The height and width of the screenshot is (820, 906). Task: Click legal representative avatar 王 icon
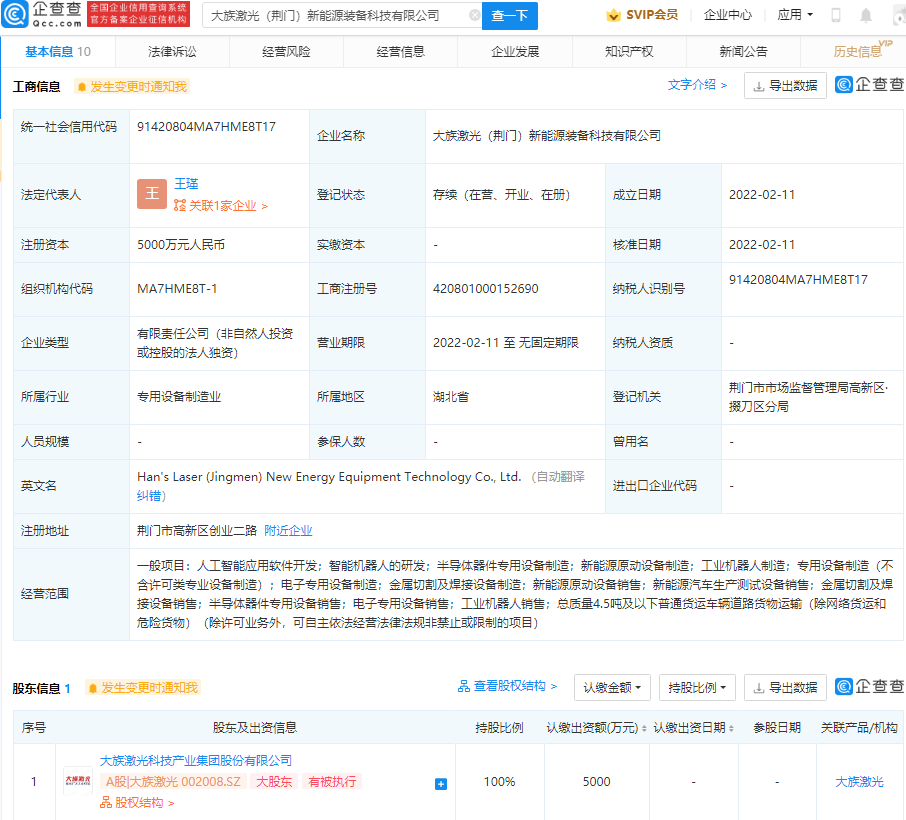click(151, 193)
